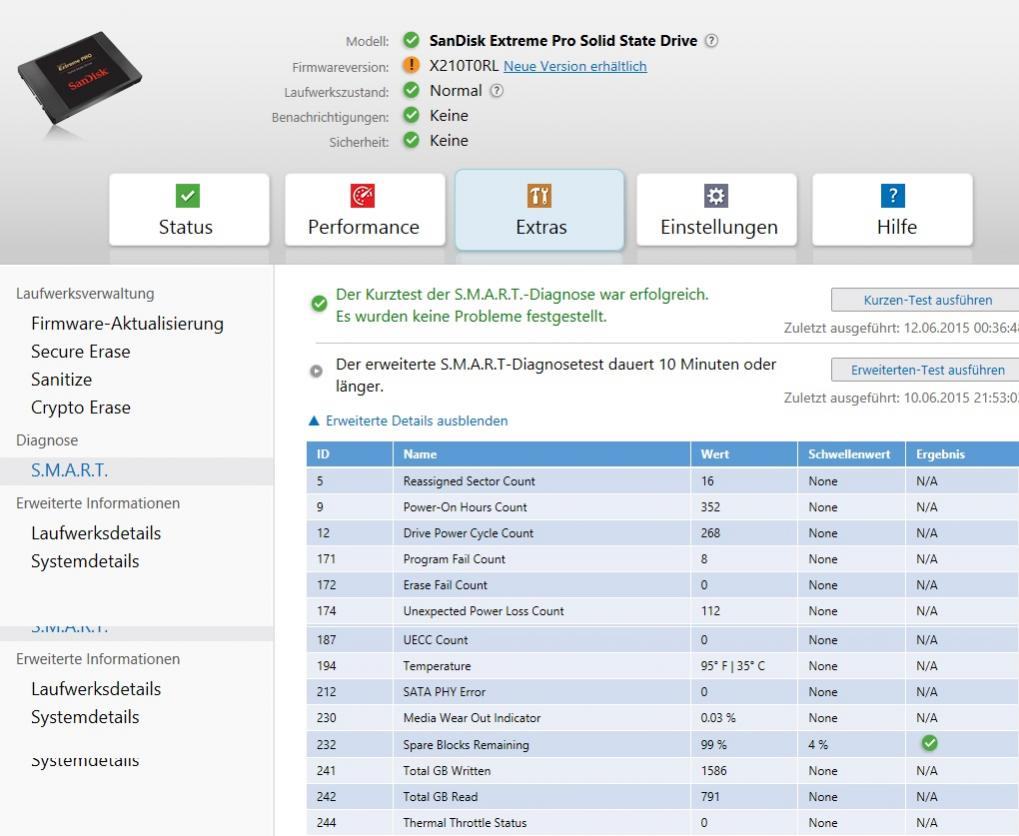The height and width of the screenshot is (836, 1019).
Task: Click the orange firmware warning icon
Action: click(x=411, y=65)
